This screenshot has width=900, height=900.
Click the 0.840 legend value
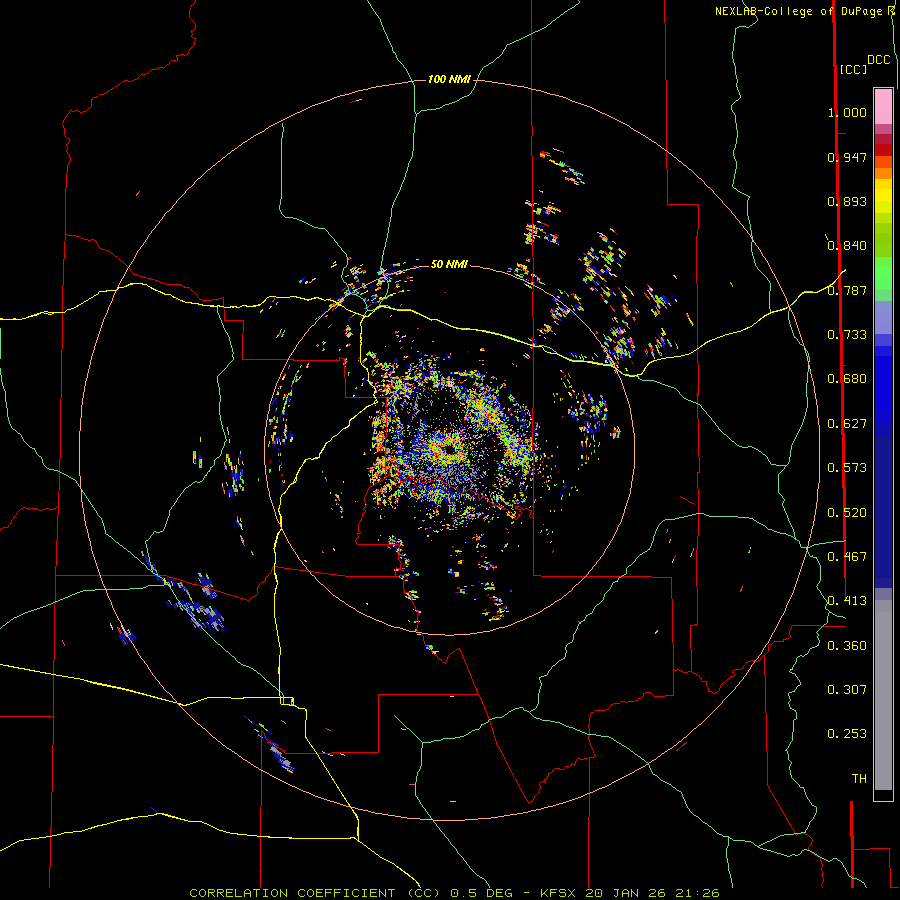pos(847,246)
